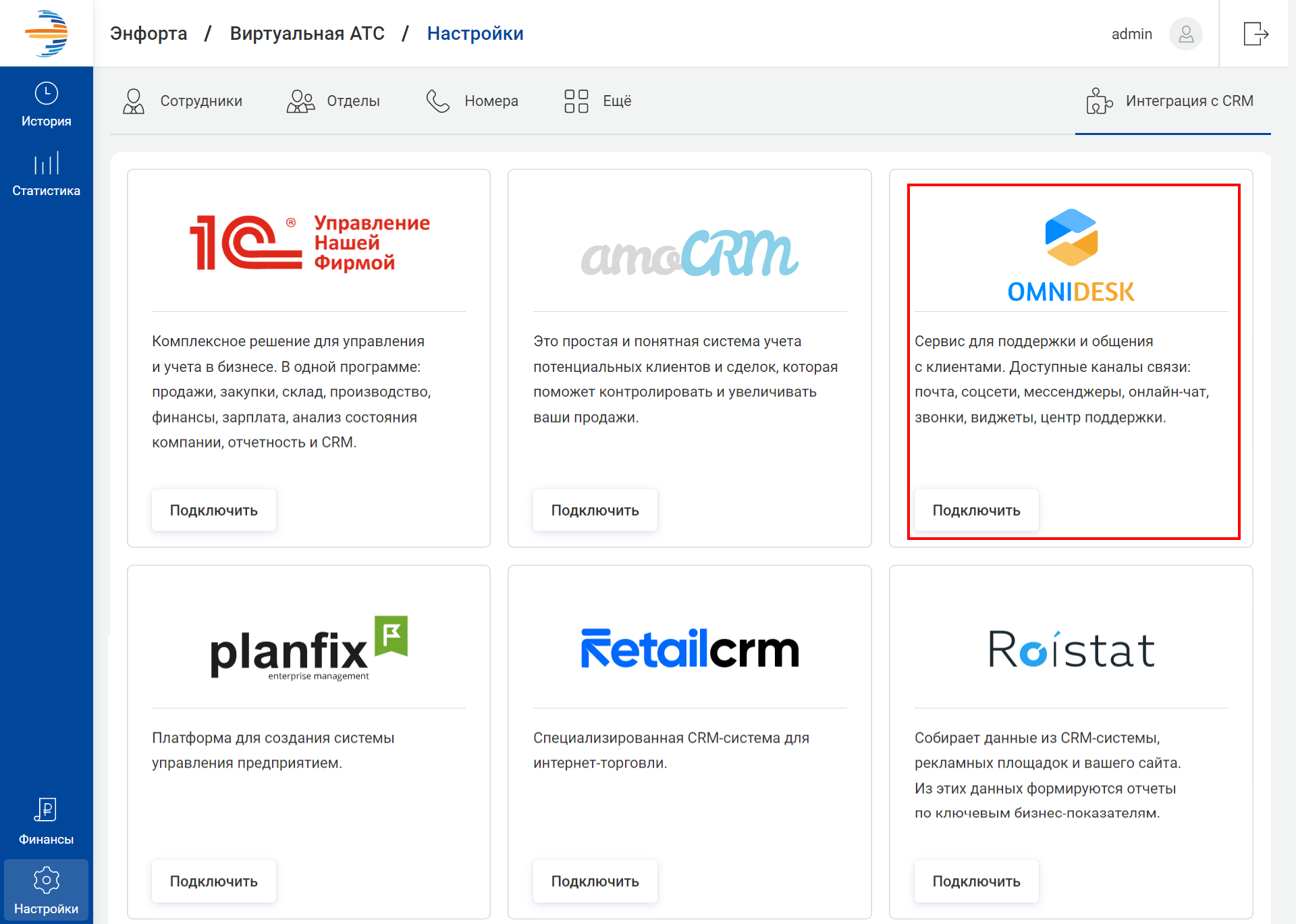The width and height of the screenshot is (1296, 924).
Task: Click the admin username
Action: click(x=1132, y=34)
